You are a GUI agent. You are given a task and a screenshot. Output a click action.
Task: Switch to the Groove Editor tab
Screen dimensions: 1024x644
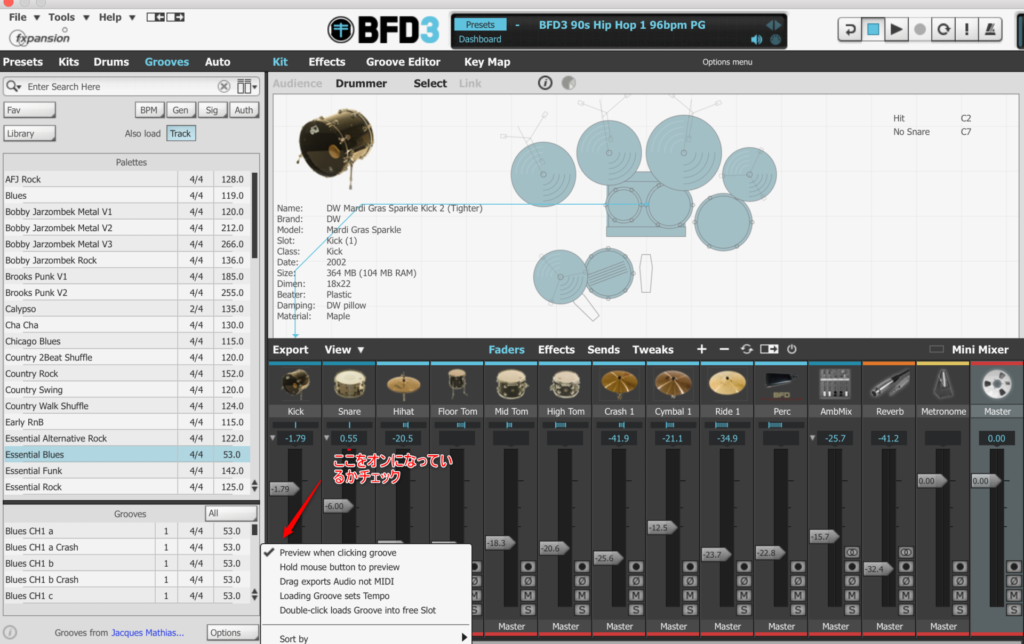[x=403, y=62]
